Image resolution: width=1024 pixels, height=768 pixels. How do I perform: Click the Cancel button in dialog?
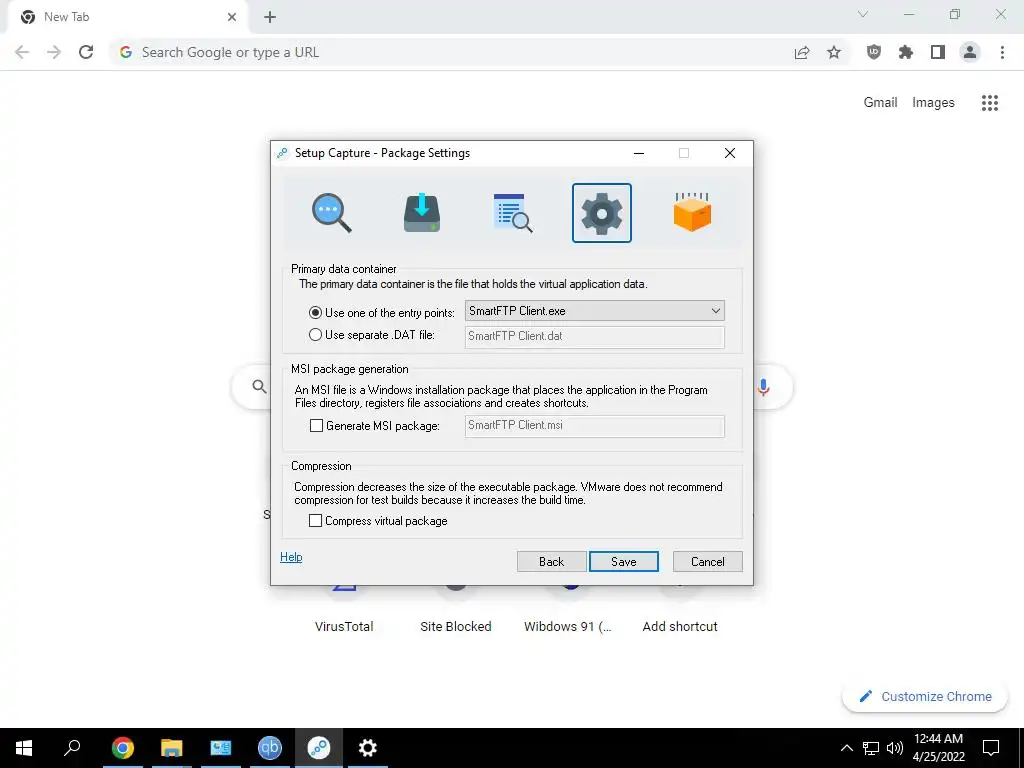tap(707, 562)
